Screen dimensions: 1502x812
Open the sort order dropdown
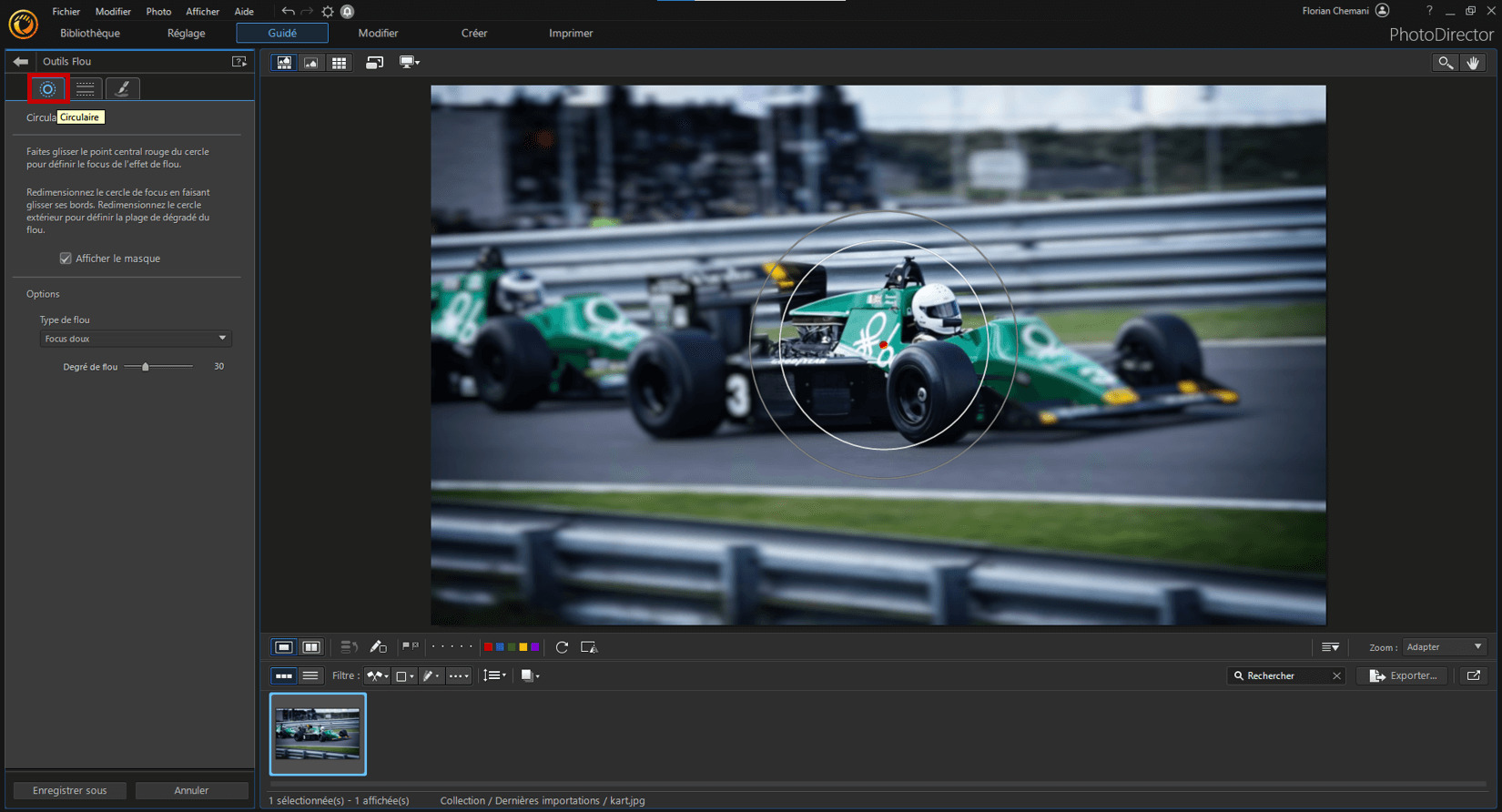494,675
